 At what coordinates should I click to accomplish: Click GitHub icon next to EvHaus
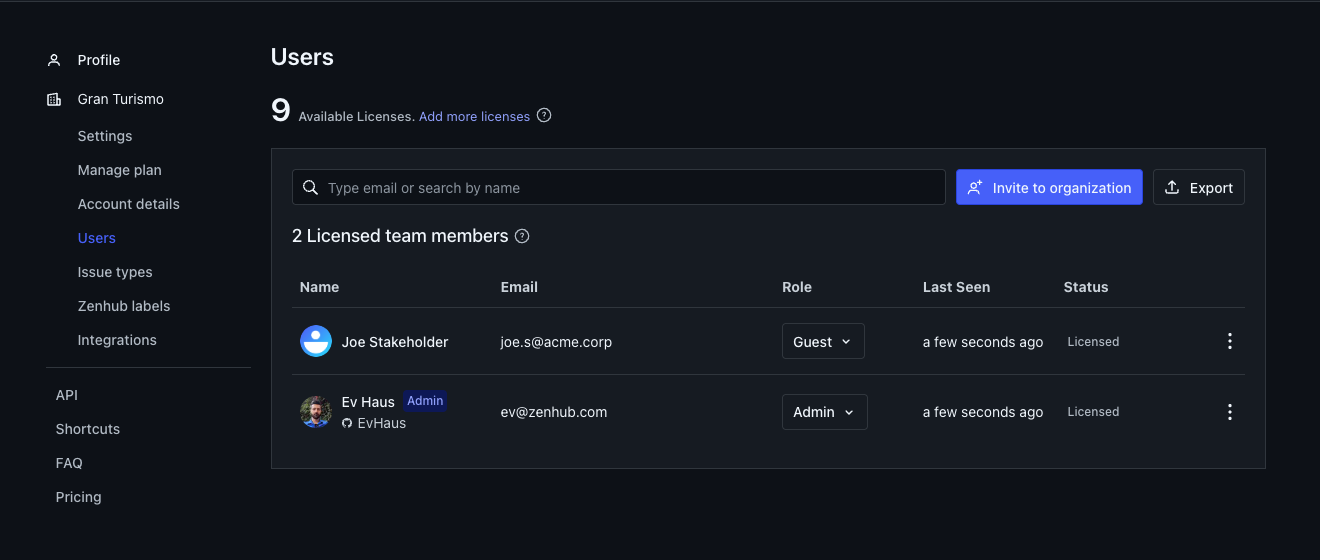[347, 423]
